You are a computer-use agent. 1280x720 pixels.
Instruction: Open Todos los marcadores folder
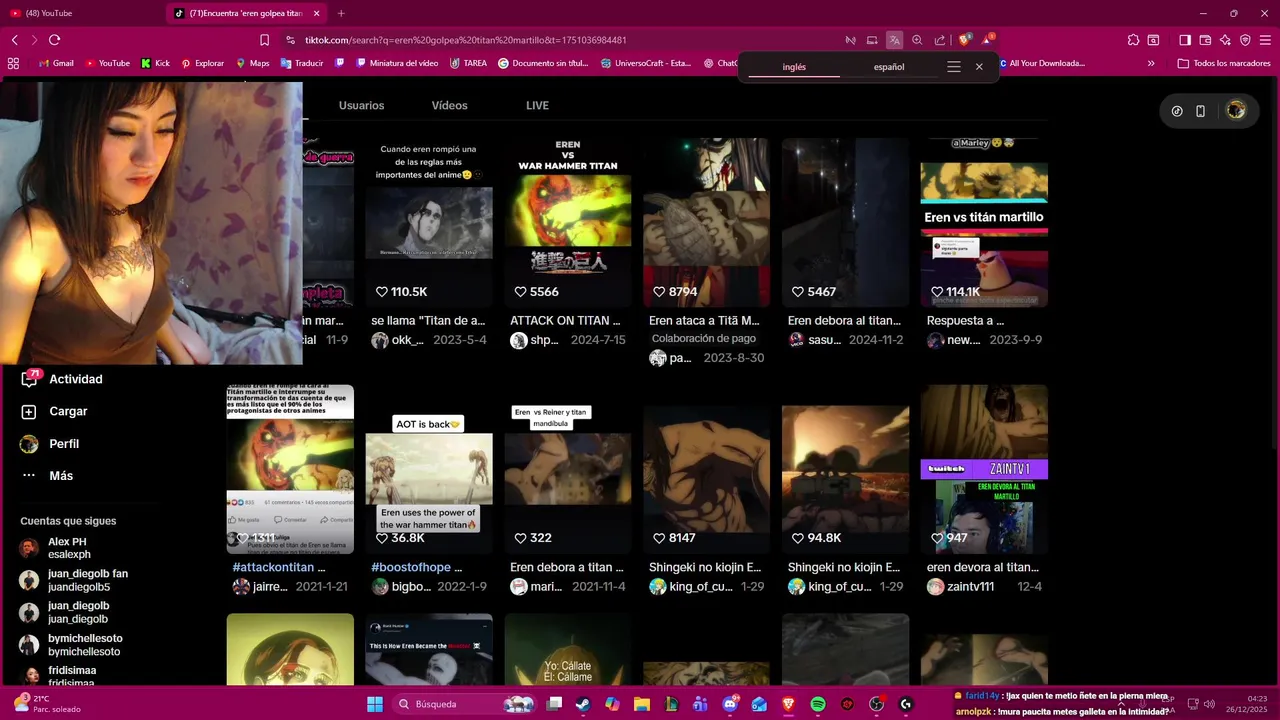[x=1224, y=63]
